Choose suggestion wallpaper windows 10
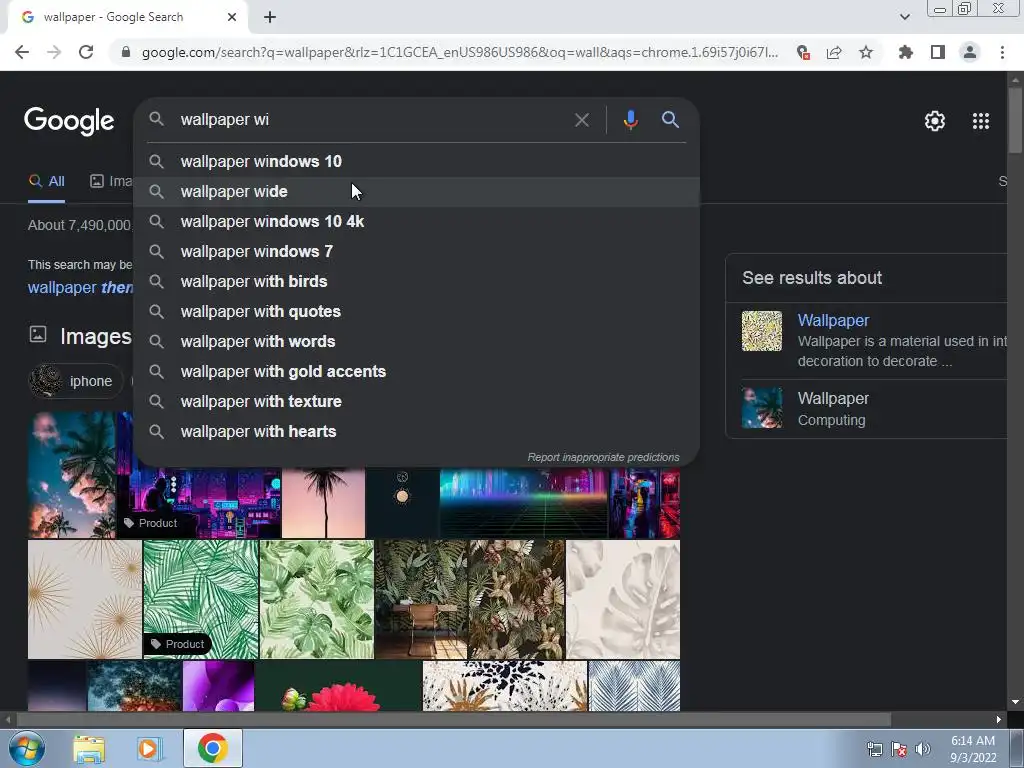Viewport: 1024px width, 768px height. click(x=417, y=161)
